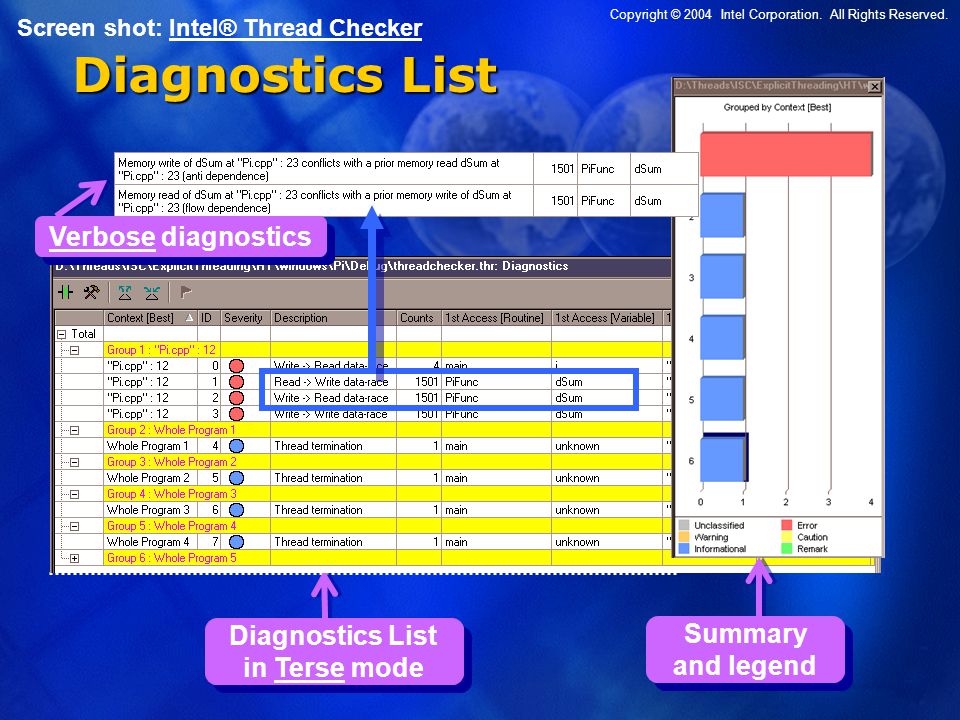Click "unknown" variable in Whole Program 1 row
This screenshot has width=960, height=720.
[577, 446]
